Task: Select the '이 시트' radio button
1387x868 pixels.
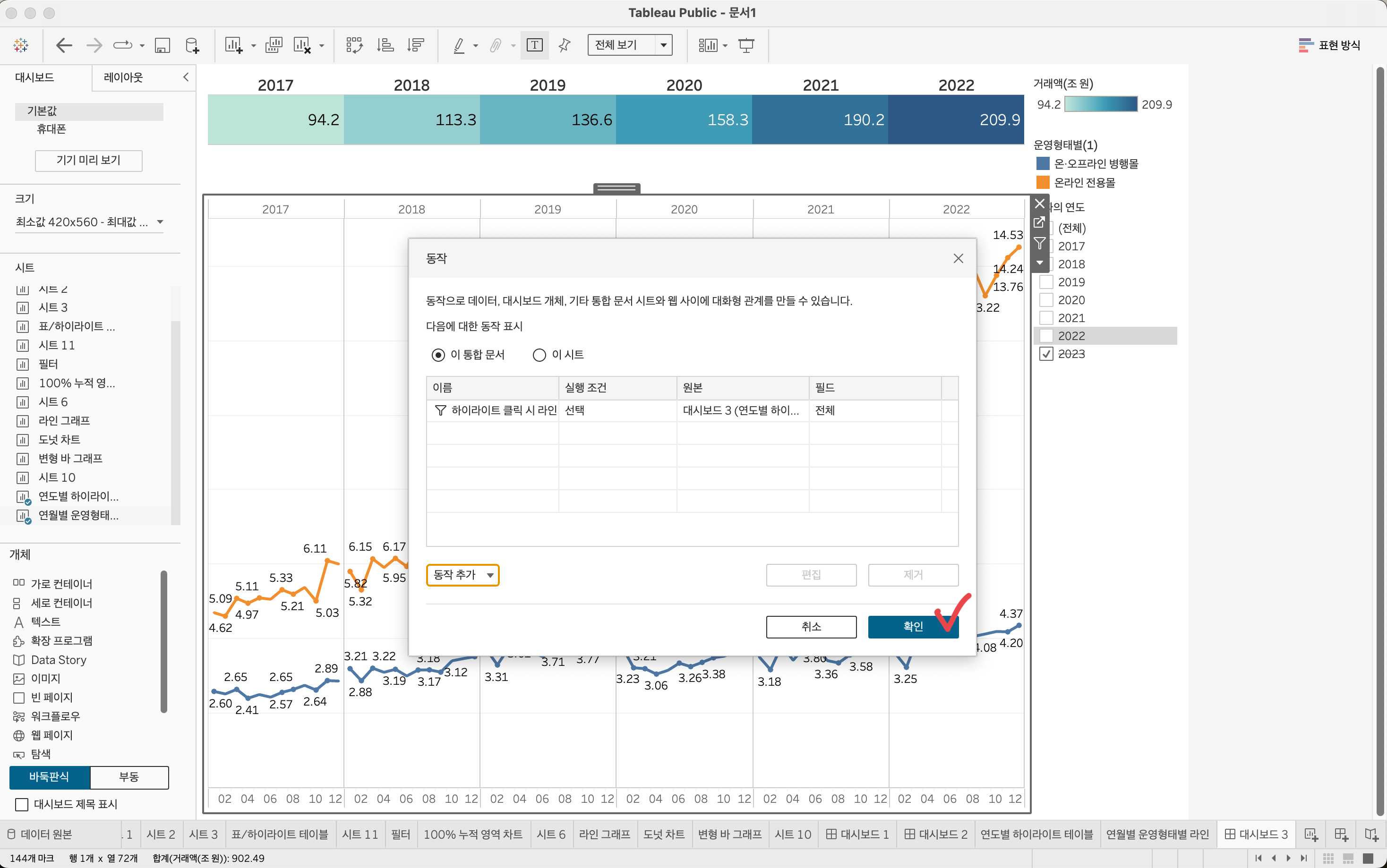Action: (539, 355)
